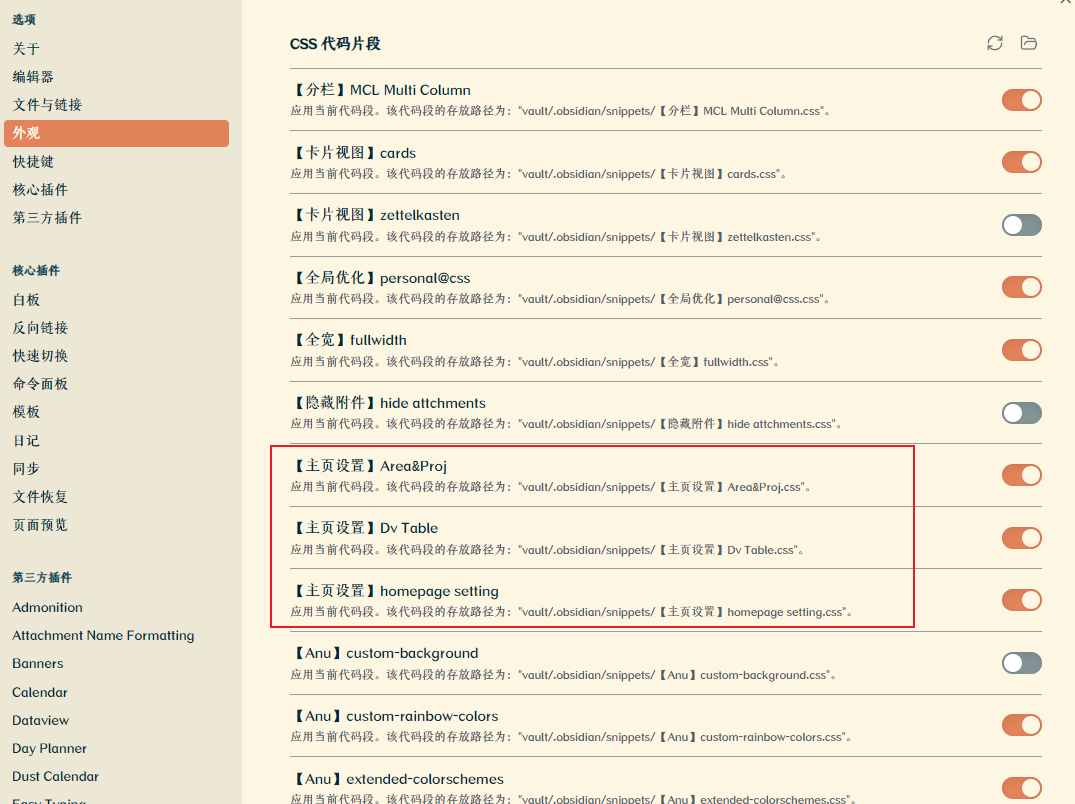Open 文件与链接 settings
This screenshot has height=804, width=1075.
pos(117,105)
